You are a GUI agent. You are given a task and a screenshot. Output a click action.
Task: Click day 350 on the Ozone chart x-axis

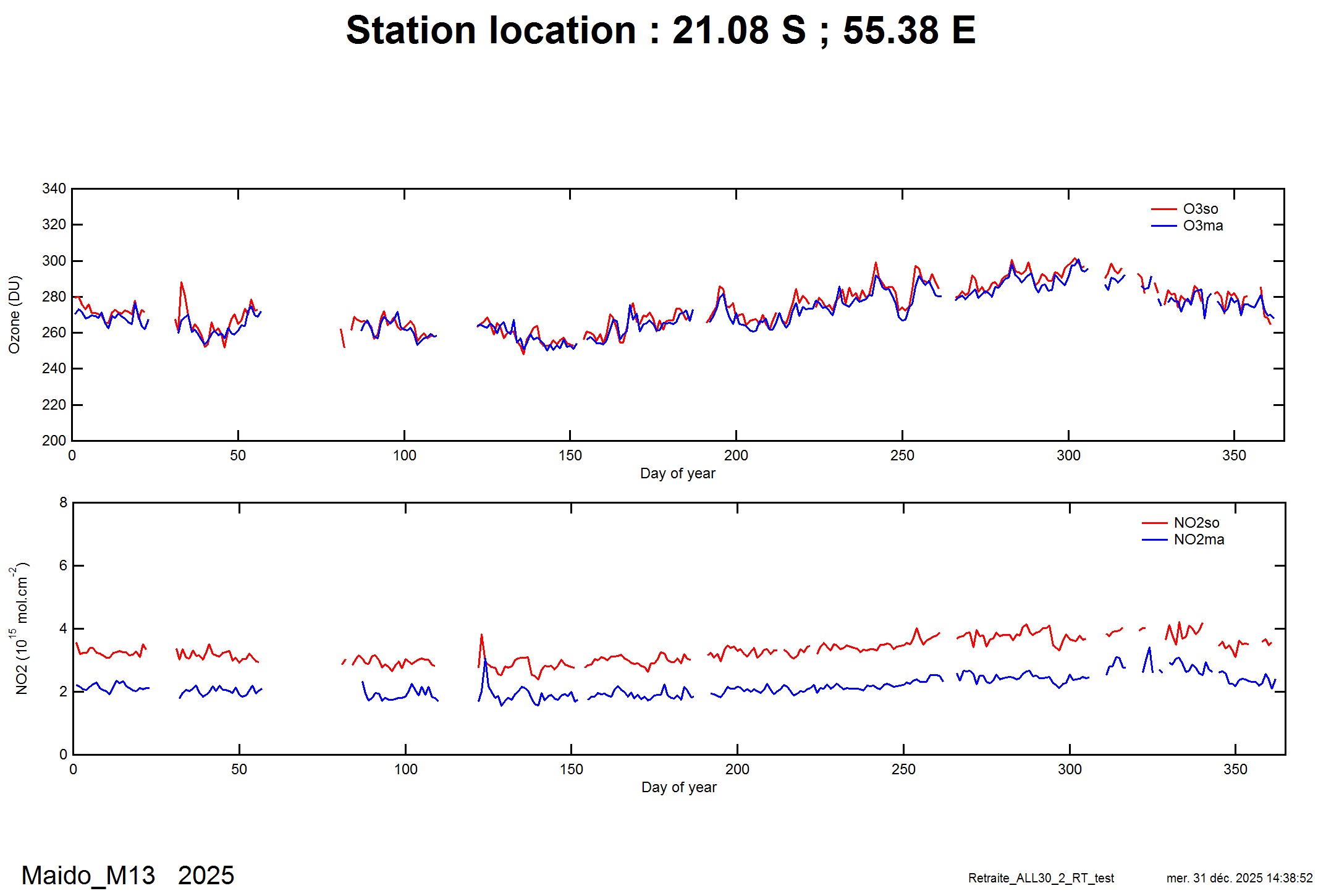pyautogui.click(x=1234, y=456)
